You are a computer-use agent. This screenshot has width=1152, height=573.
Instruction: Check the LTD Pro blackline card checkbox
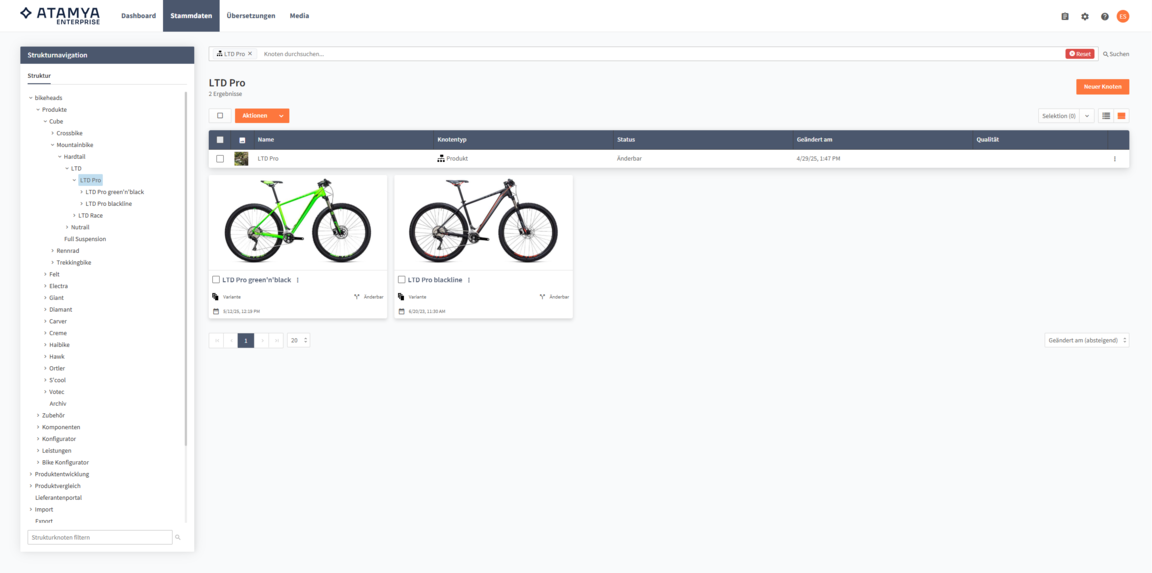tap(401, 280)
